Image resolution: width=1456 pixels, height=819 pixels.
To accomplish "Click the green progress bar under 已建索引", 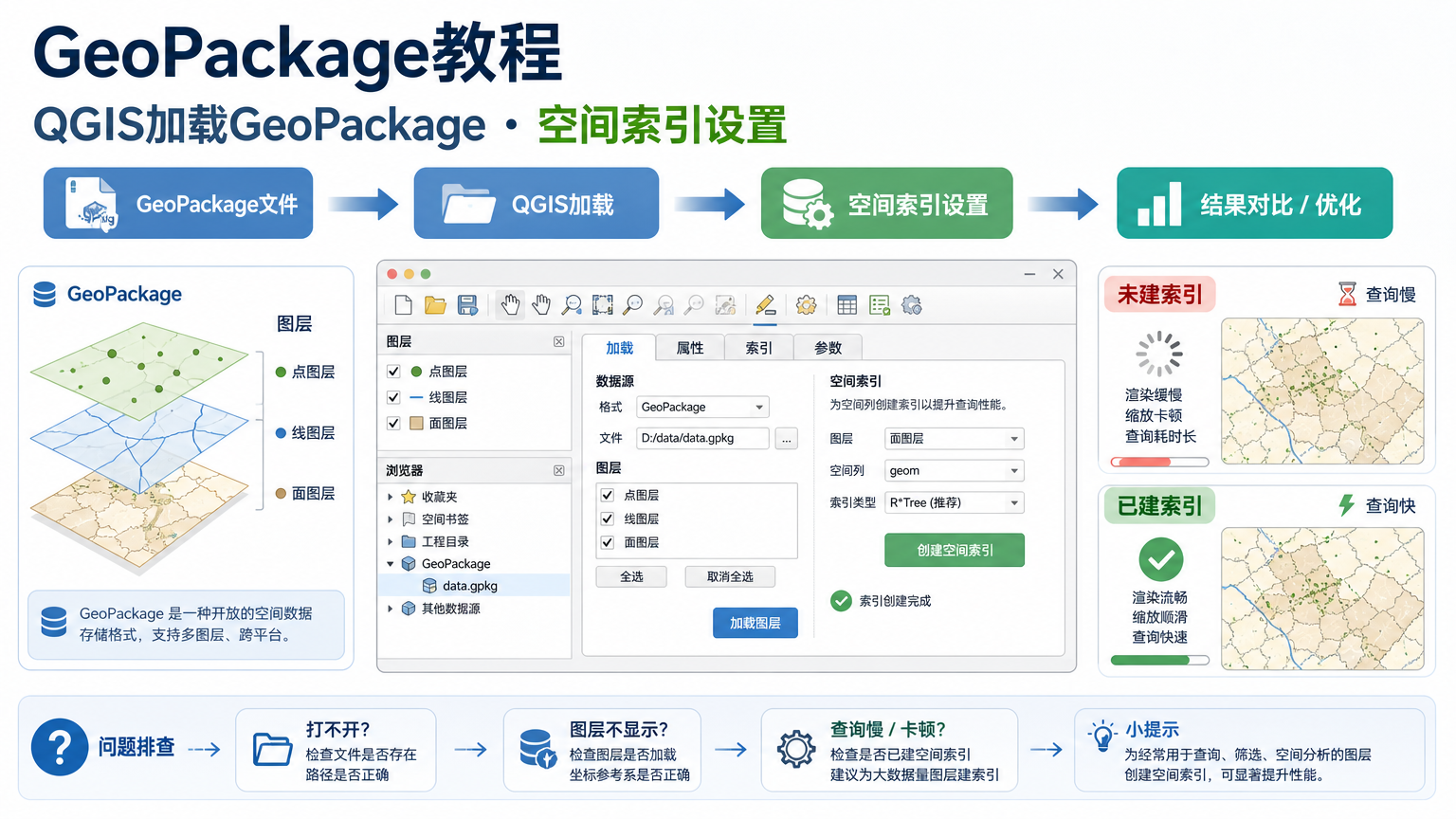I will click(1160, 660).
